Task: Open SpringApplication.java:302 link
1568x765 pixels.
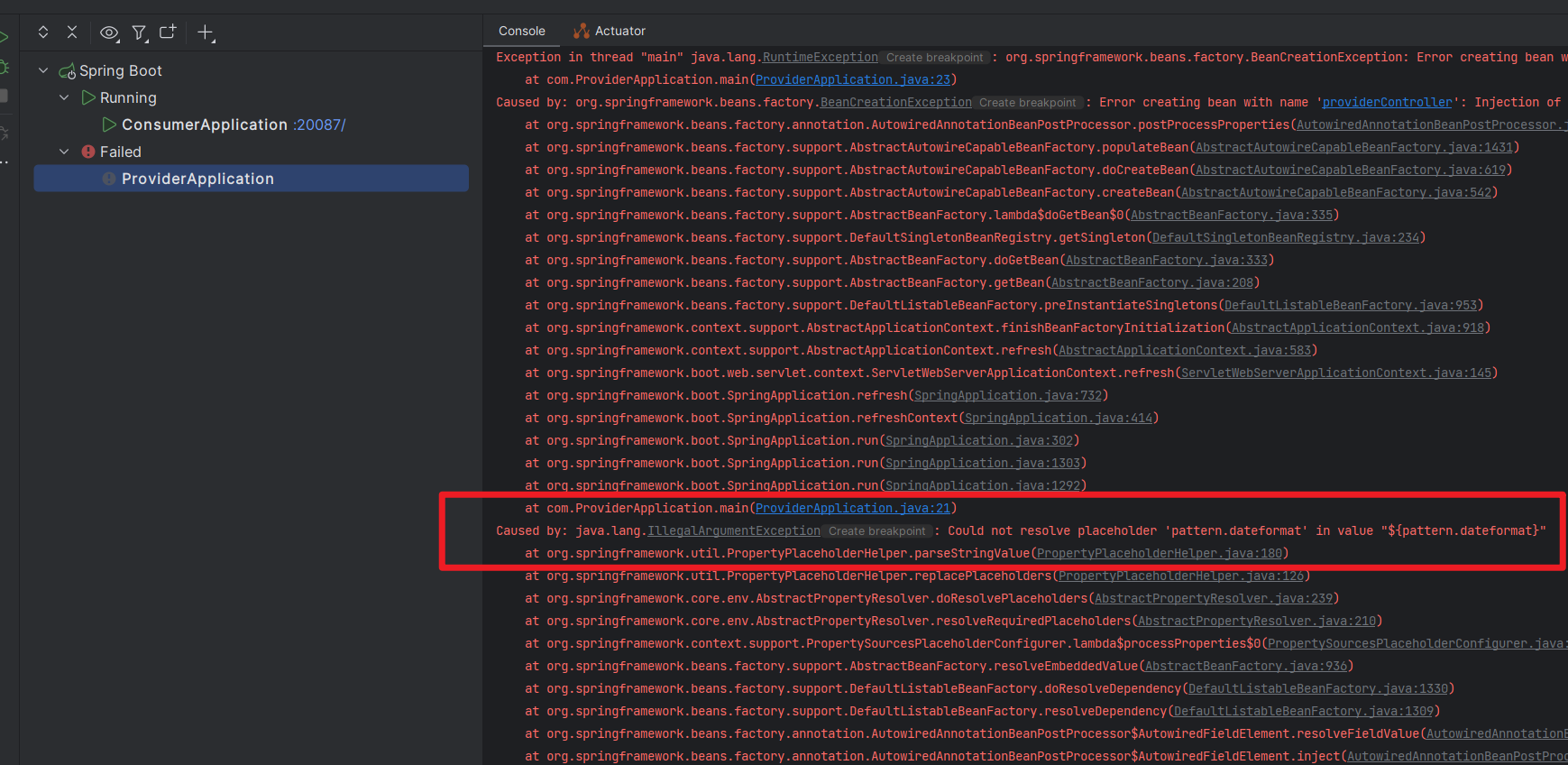Action: 979,440
